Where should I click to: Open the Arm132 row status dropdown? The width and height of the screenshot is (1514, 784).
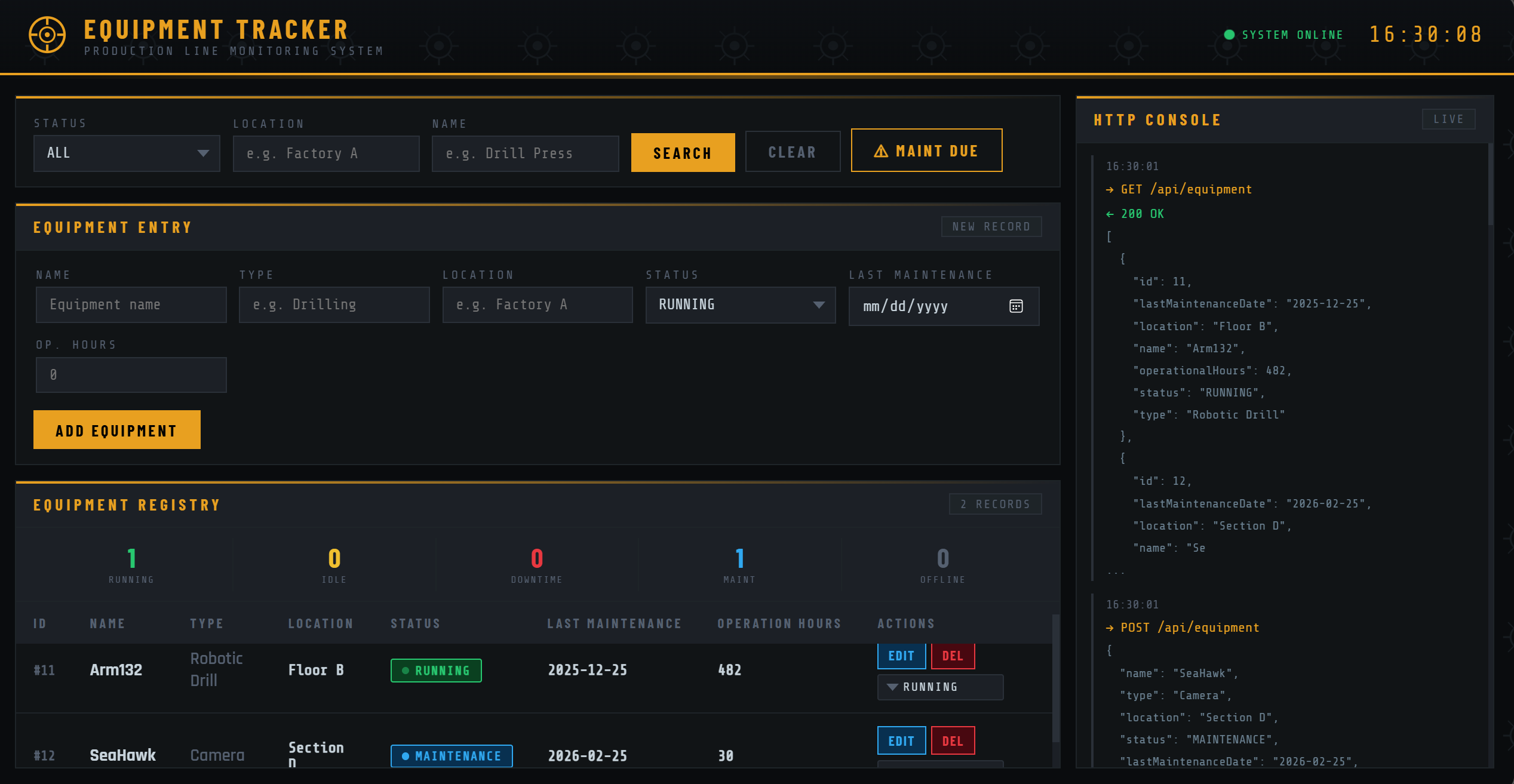click(x=940, y=687)
